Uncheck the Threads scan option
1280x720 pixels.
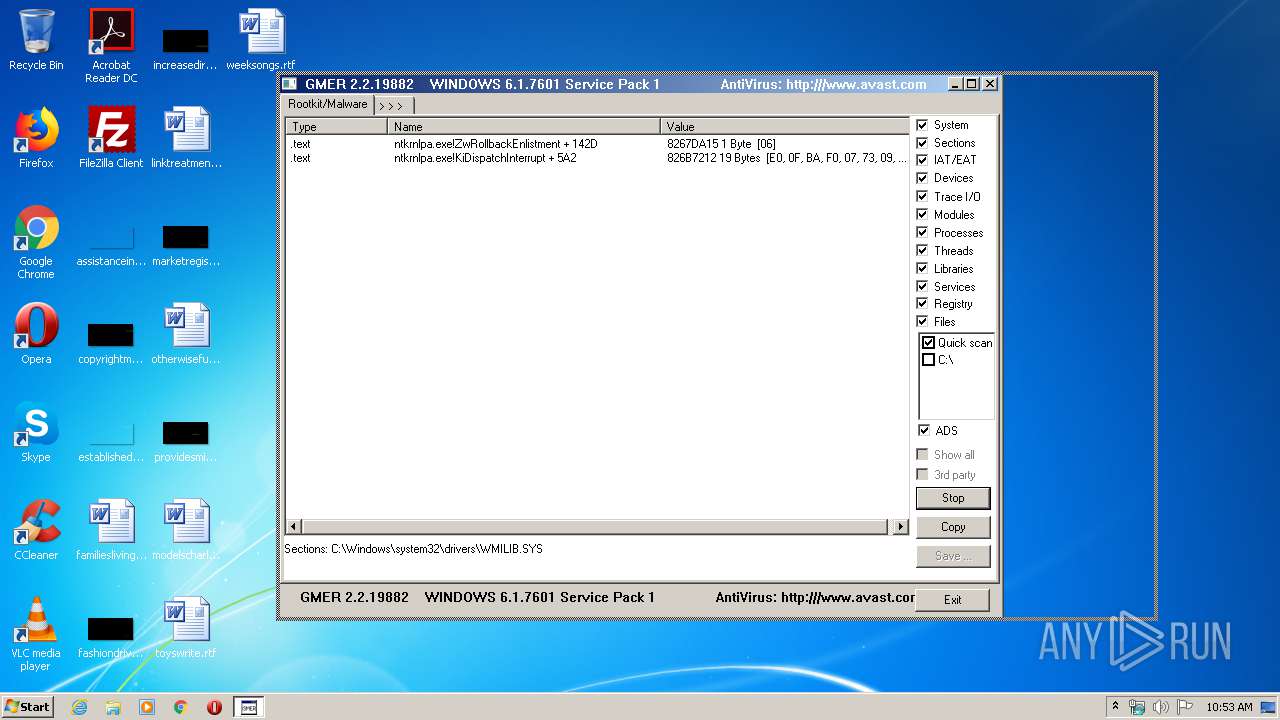(922, 251)
